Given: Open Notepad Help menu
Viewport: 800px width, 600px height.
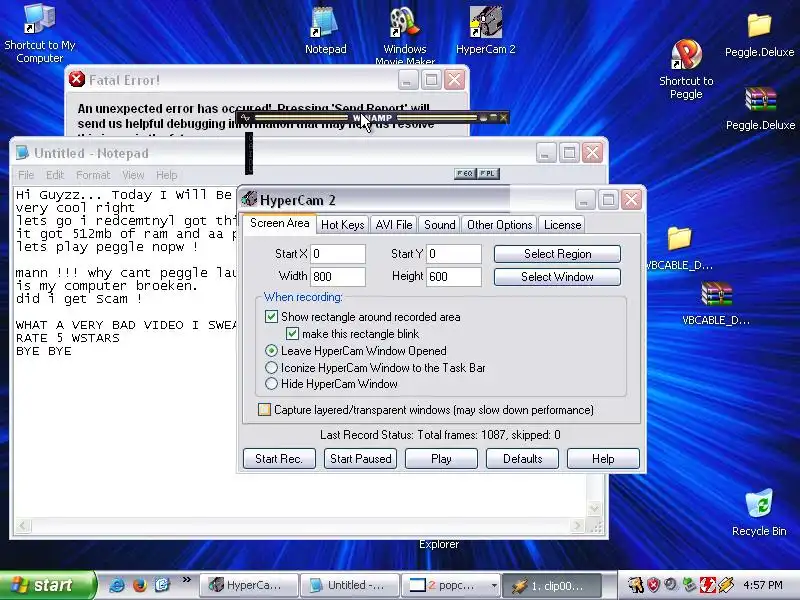Looking at the screenshot, I should [x=166, y=175].
